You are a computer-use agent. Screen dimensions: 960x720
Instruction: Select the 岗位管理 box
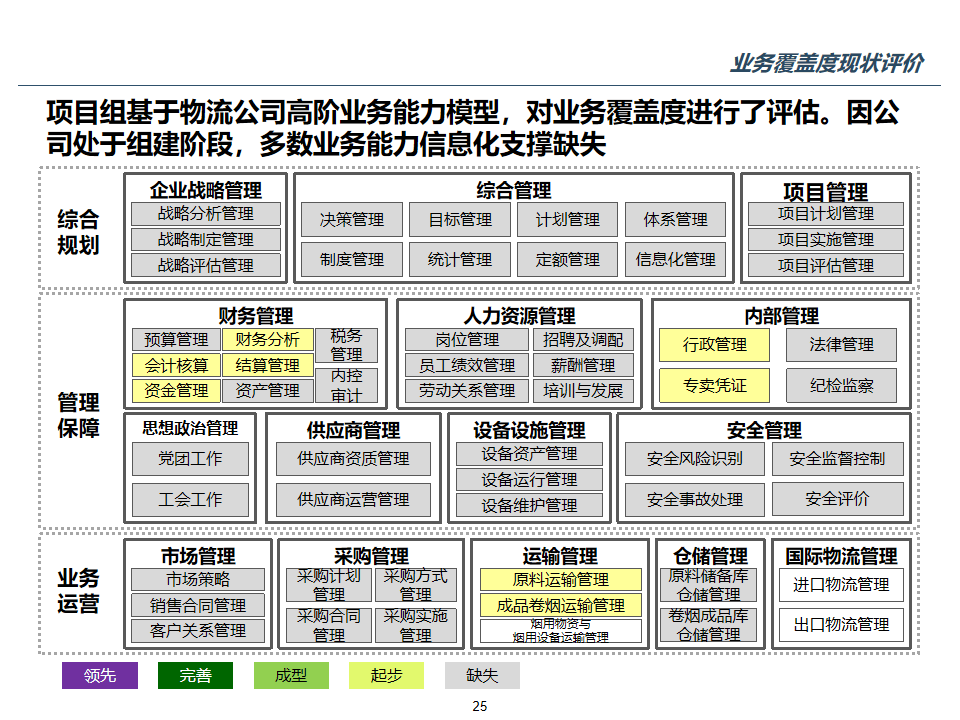point(467,339)
